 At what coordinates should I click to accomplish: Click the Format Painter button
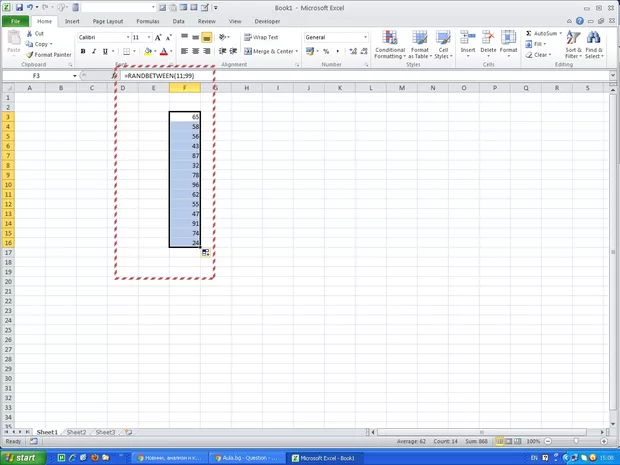(x=51, y=55)
